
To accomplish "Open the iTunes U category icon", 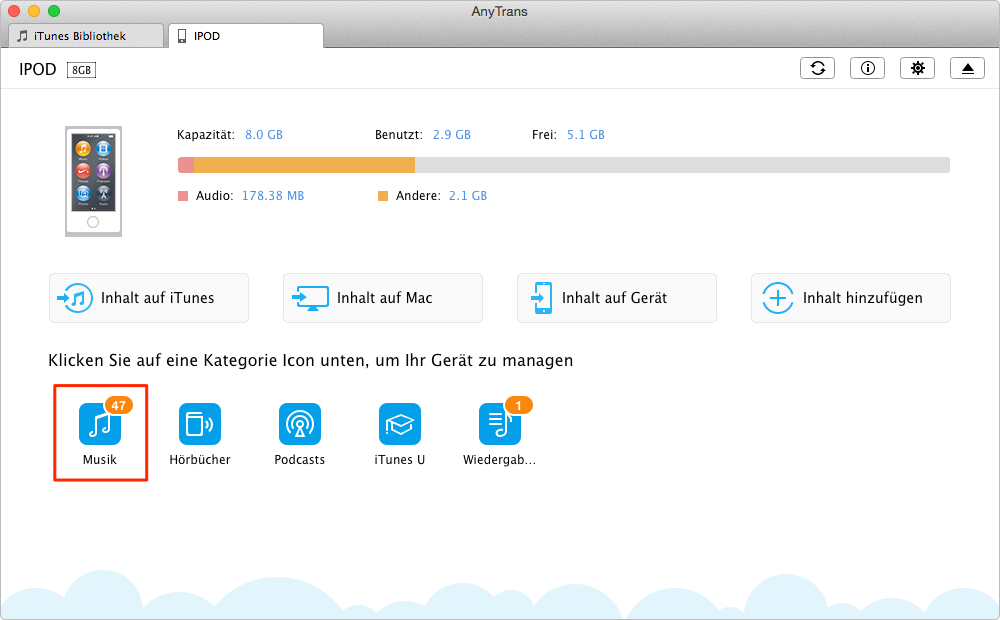I will (400, 424).
